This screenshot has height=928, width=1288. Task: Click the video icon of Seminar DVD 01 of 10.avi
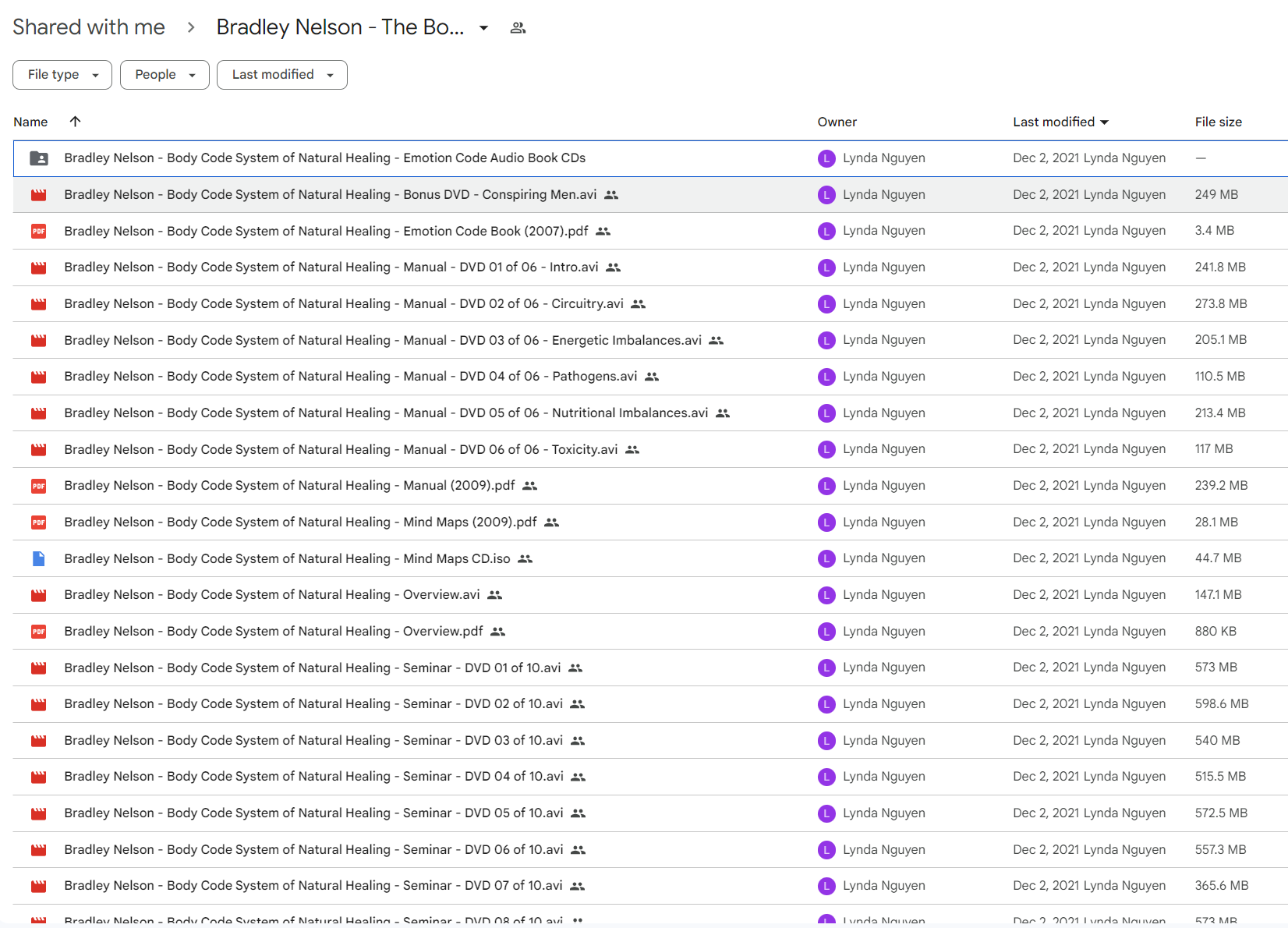[38, 668]
